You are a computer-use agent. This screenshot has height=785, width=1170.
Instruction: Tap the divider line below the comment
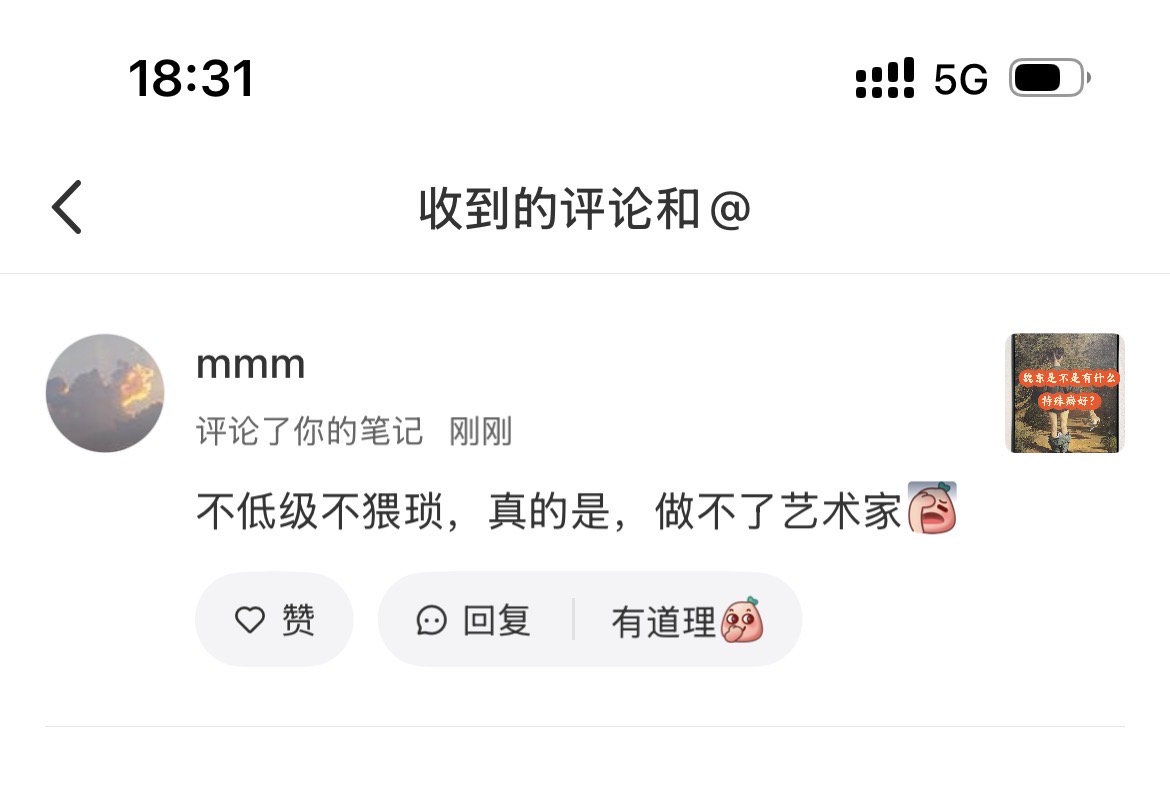pos(585,726)
